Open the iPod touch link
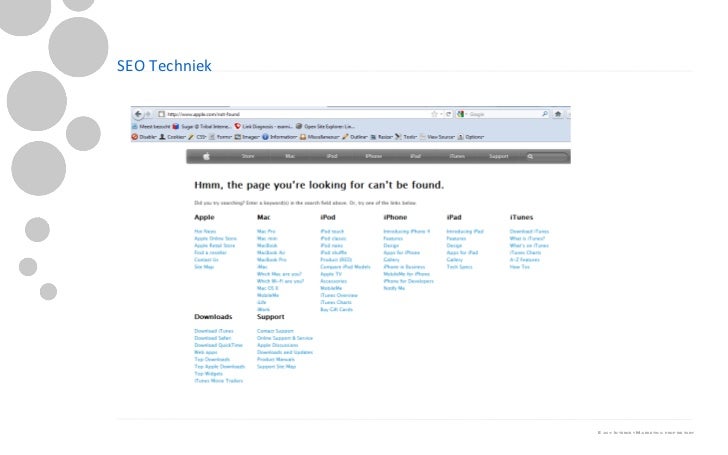Viewport: 728px width, 455px height. [332, 231]
